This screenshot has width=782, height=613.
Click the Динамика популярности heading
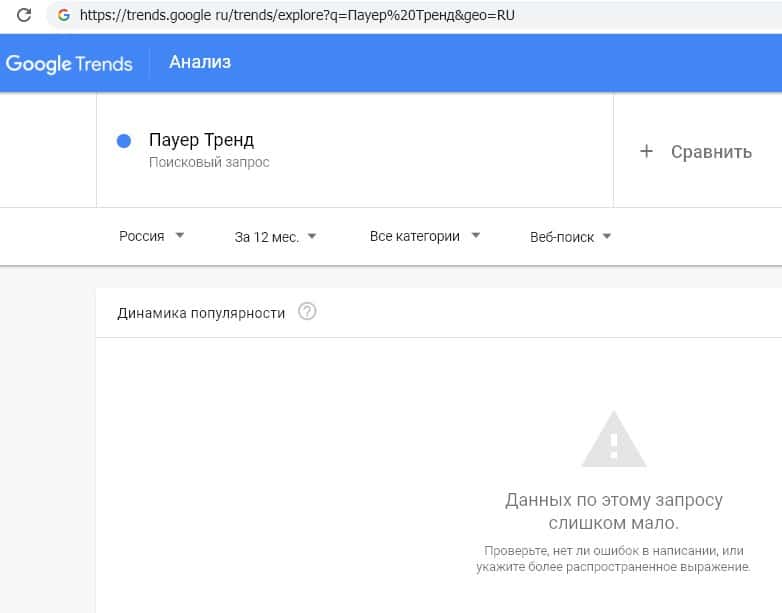tap(201, 313)
